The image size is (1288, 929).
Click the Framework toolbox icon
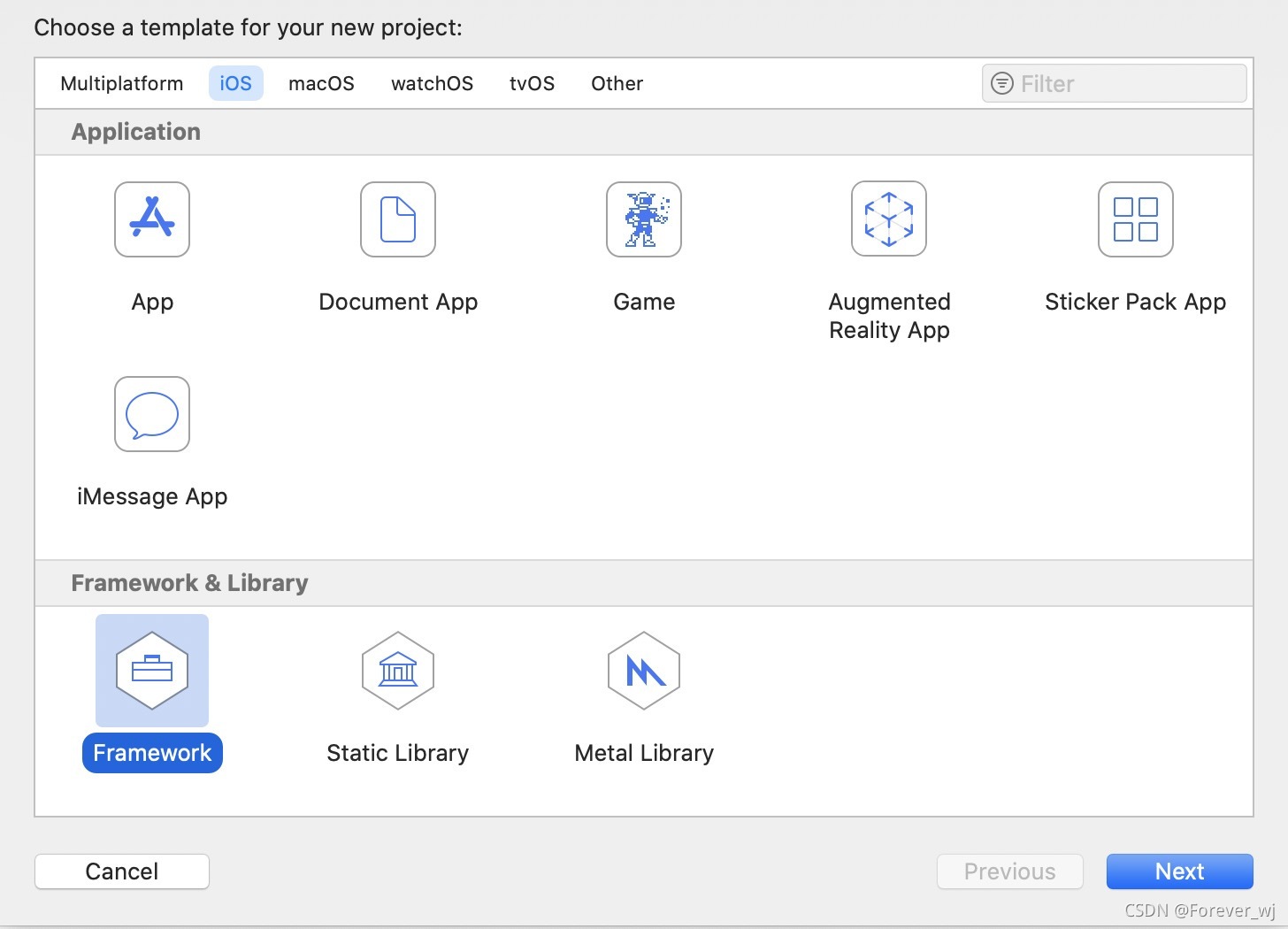[152, 671]
